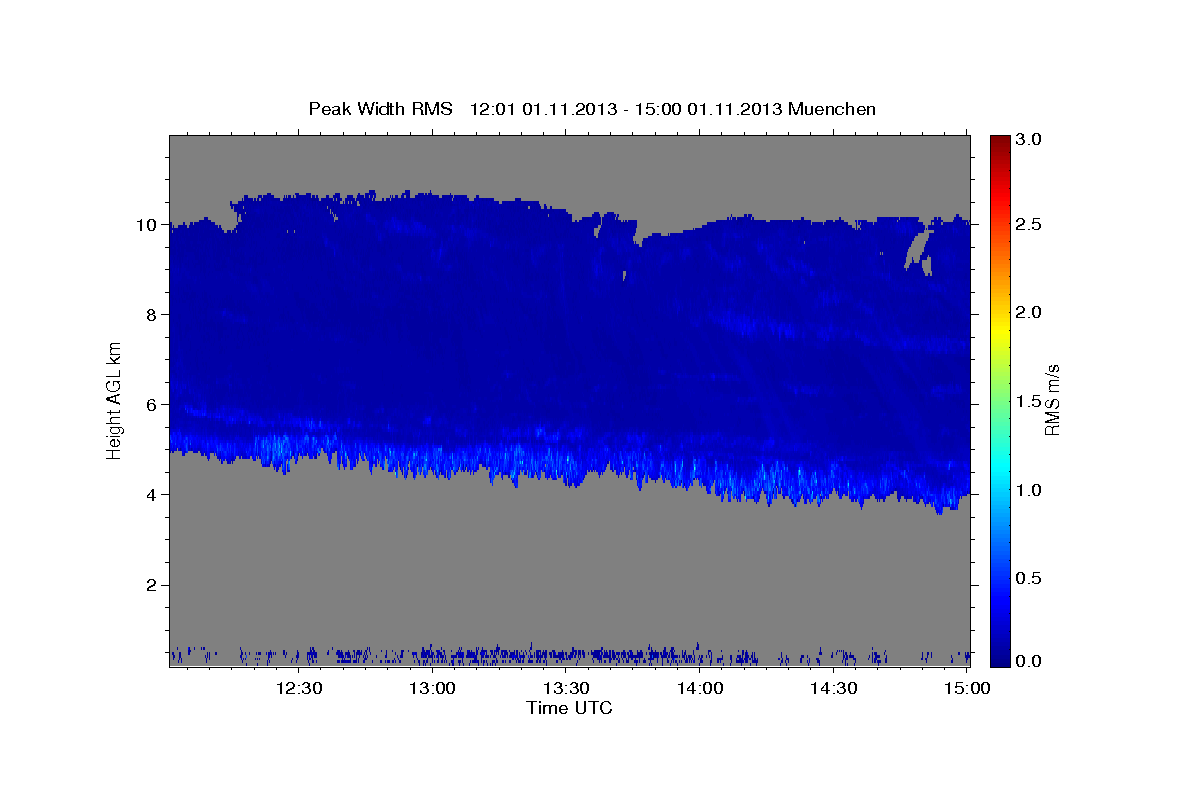Click the height tick label 8
Screen dimensions: 1200x800
point(151,315)
